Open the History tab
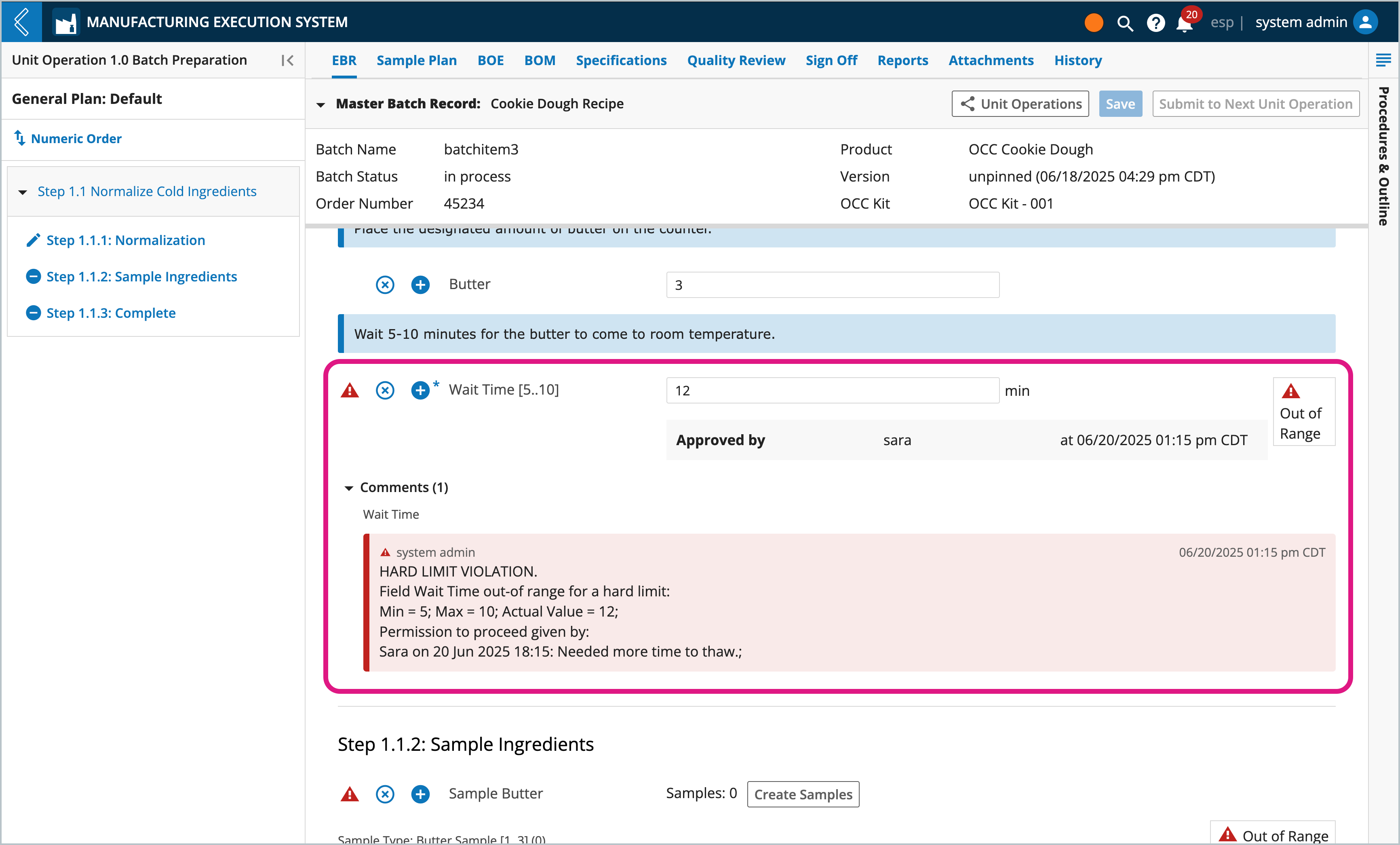Viewport: 1400px width, 845px height. 1078,60
